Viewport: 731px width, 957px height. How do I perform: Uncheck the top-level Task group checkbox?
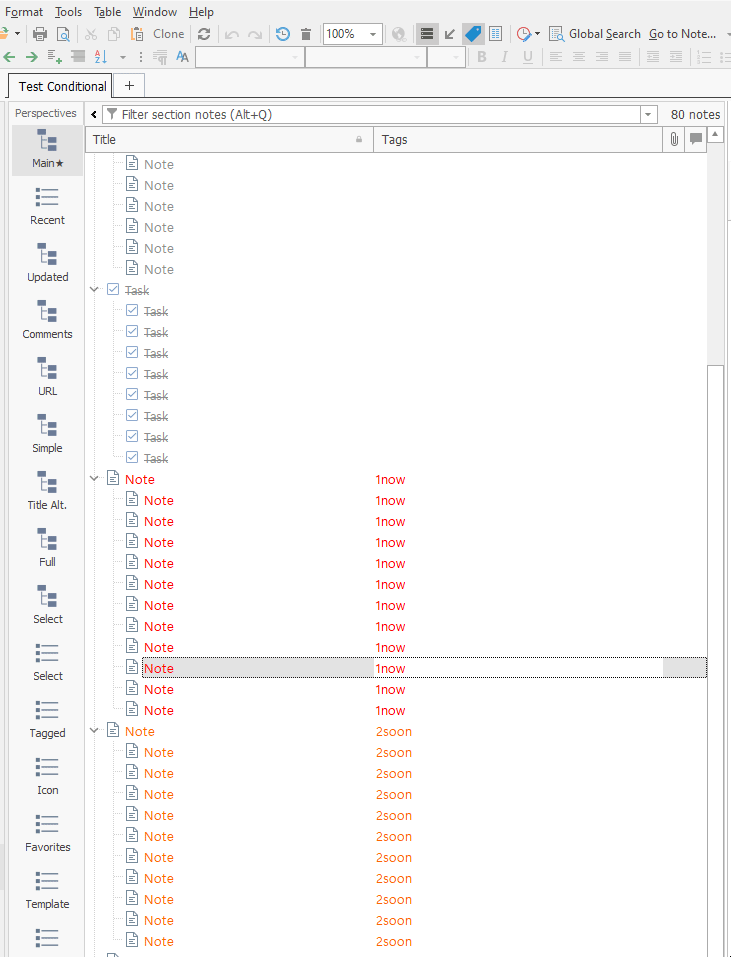113,289
